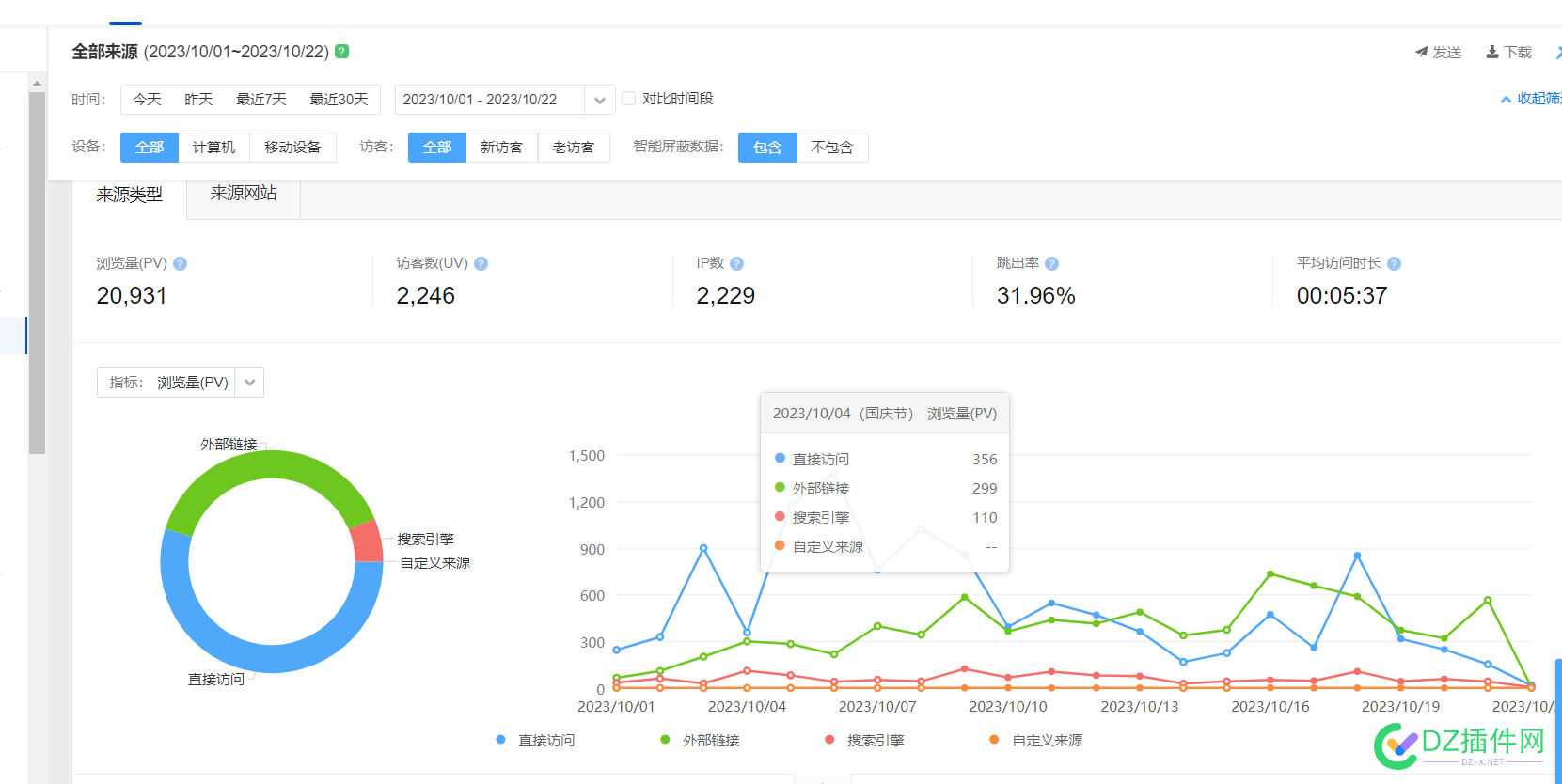This screenshot has height=784, width=1562.
Task: Toggle 外部链接 legend dot below chart
Action: tap(666, 740)
